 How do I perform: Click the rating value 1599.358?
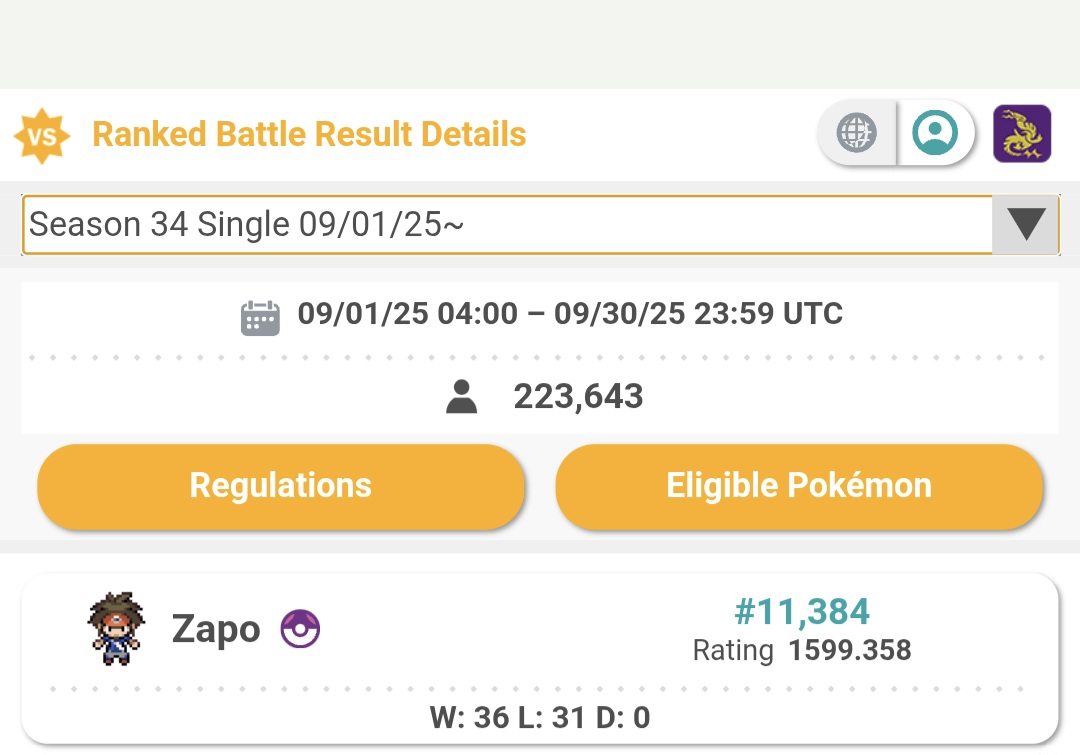click(x=849, y=651)
